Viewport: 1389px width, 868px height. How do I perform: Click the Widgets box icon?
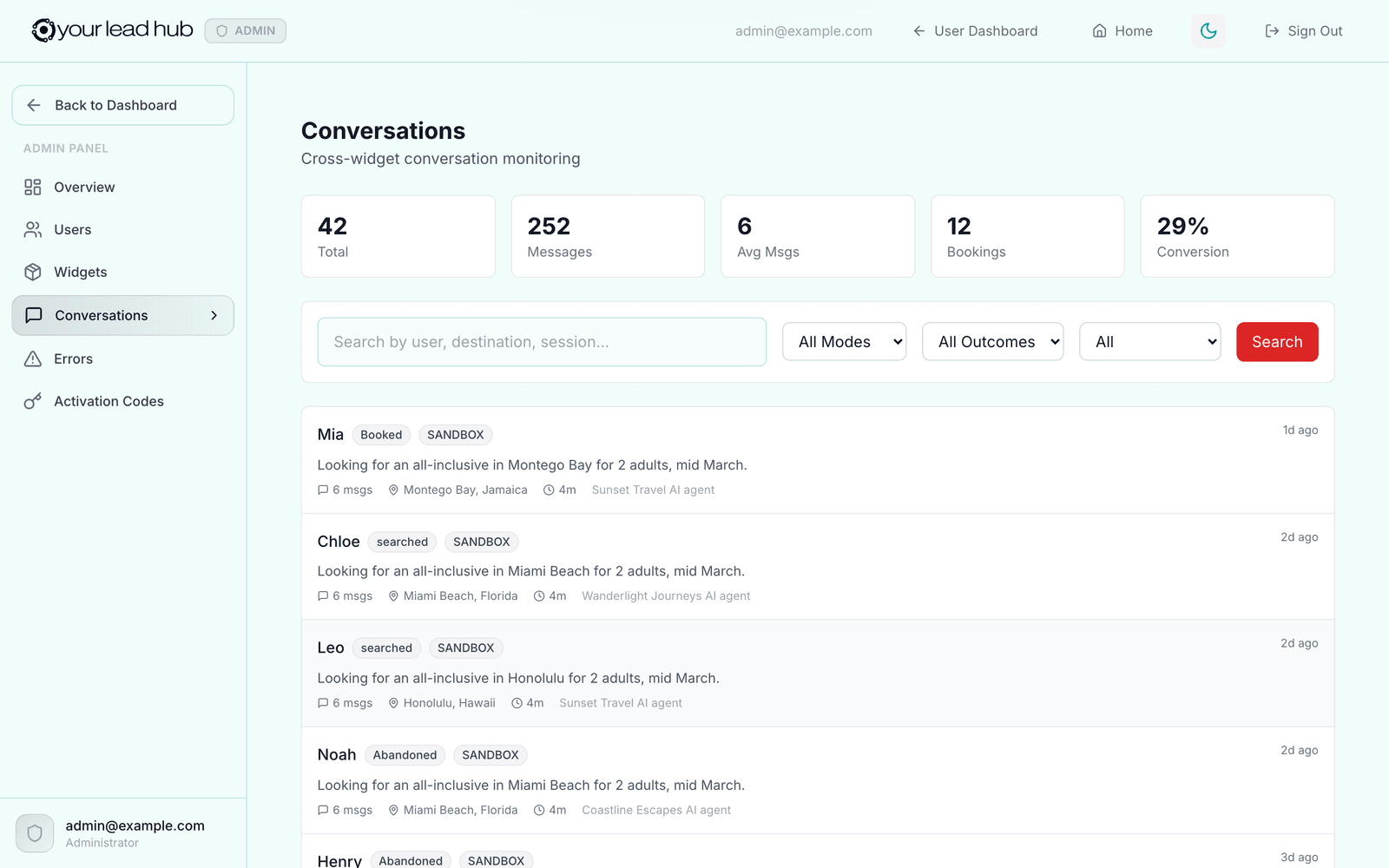(x=33, y=273)
